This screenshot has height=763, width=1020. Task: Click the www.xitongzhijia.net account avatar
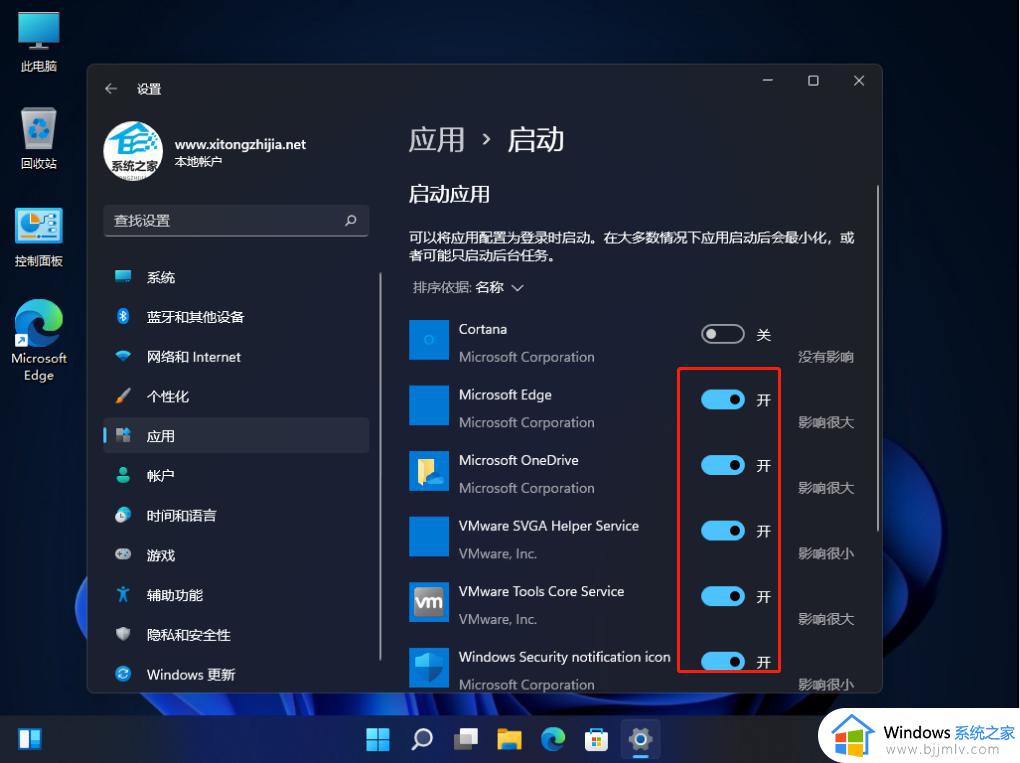click(133, 151)
